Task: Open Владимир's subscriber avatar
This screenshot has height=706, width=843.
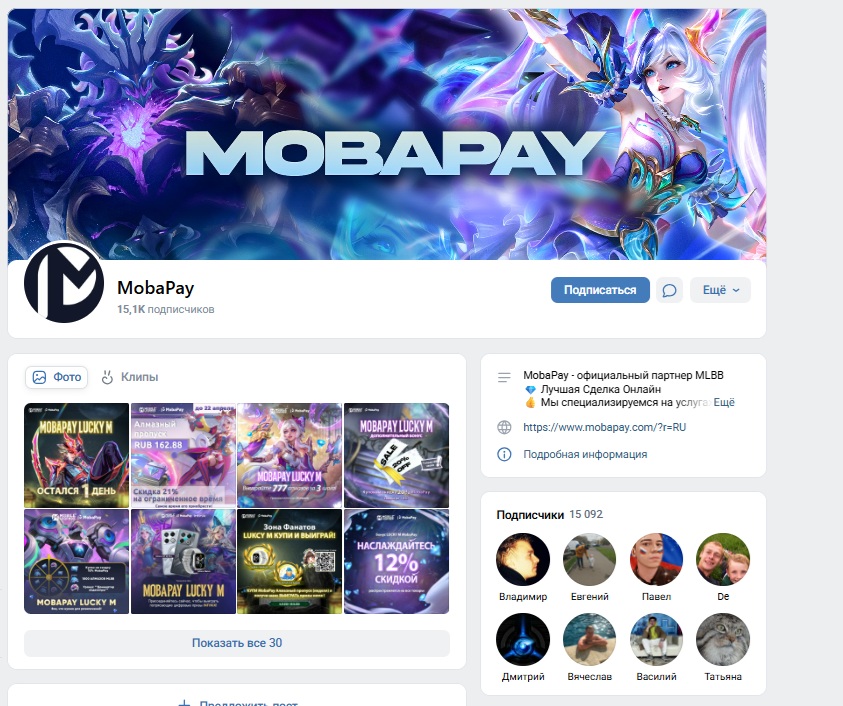Action: (x=523, y=559)
